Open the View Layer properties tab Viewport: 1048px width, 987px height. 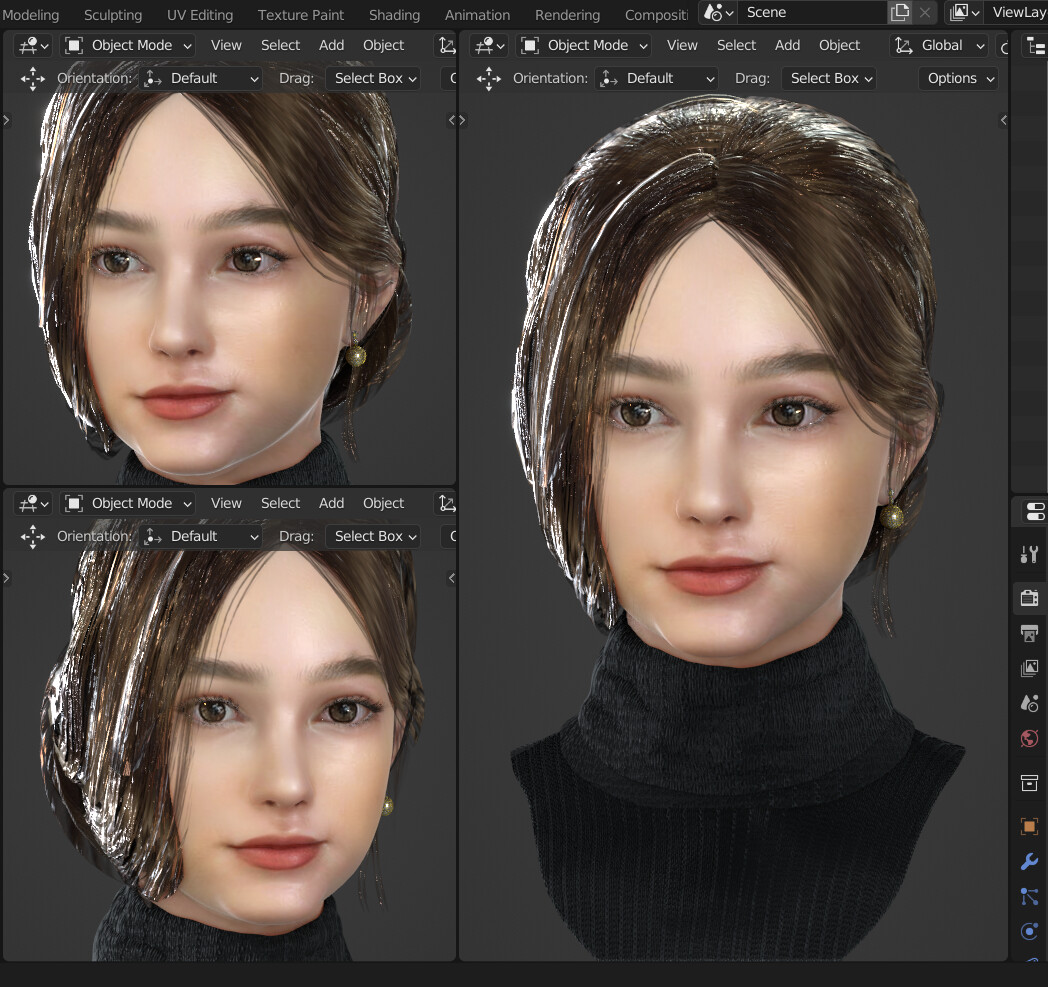[x=1030, y=668]
